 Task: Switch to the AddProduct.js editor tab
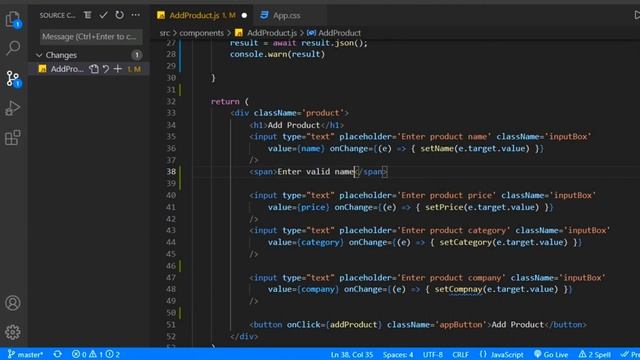pyautogui.click(x=194, y=15)
